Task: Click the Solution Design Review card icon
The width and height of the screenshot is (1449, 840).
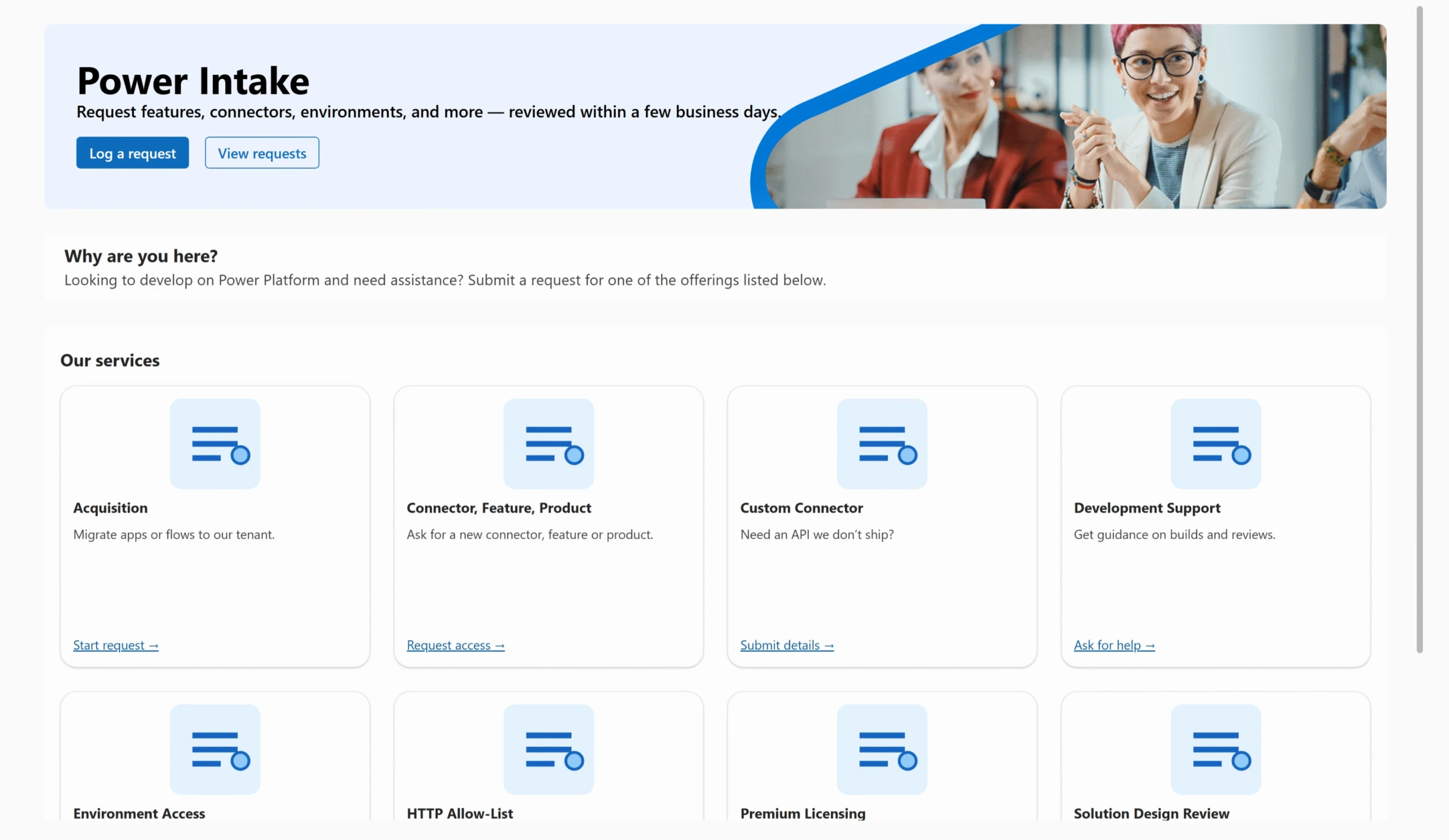Action: [1215, 748]
